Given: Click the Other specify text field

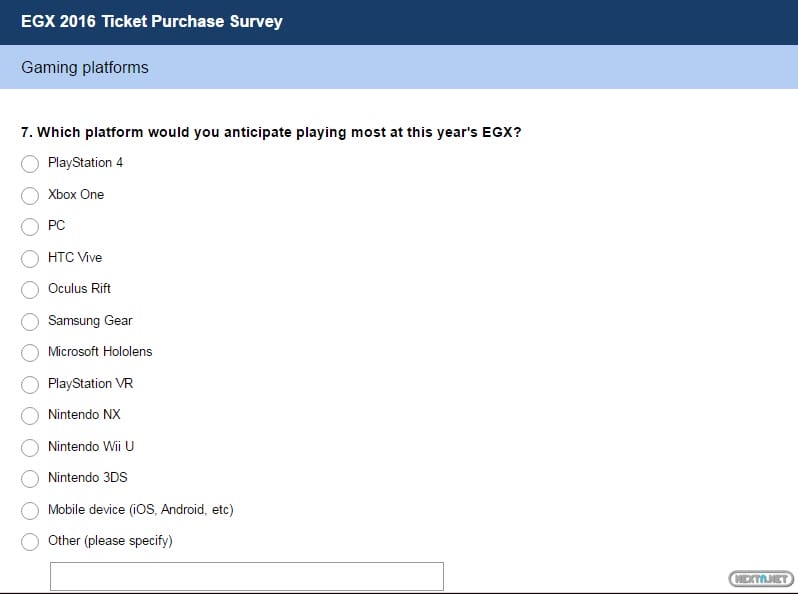Looking at the screenshot, I should point(246,576).
